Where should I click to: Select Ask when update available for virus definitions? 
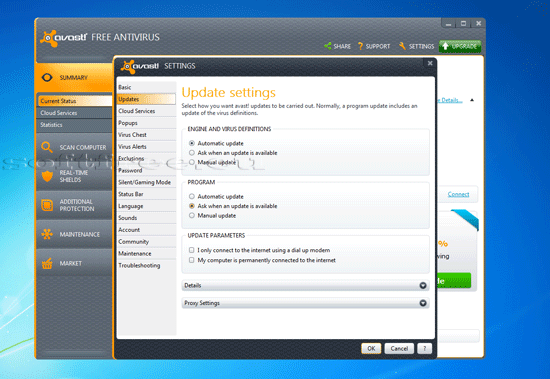[192, 153]
